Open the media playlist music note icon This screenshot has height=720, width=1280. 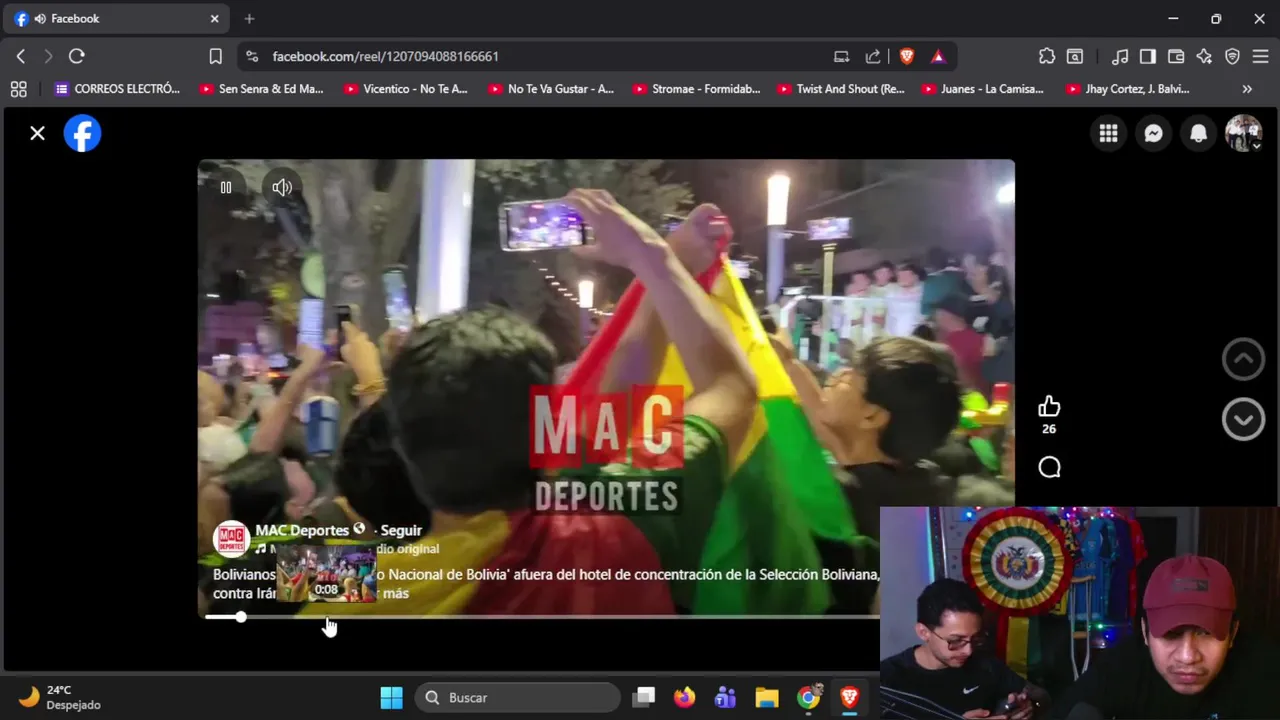tap(1120, 56)
